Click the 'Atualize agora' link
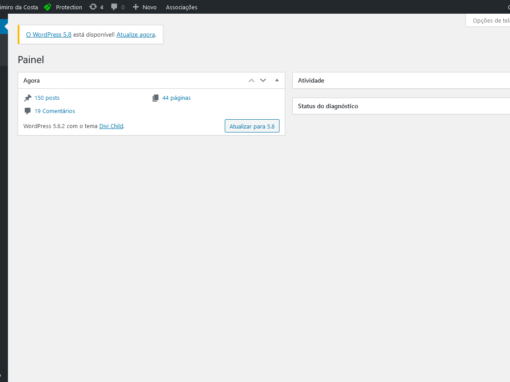 coord(136,34)
